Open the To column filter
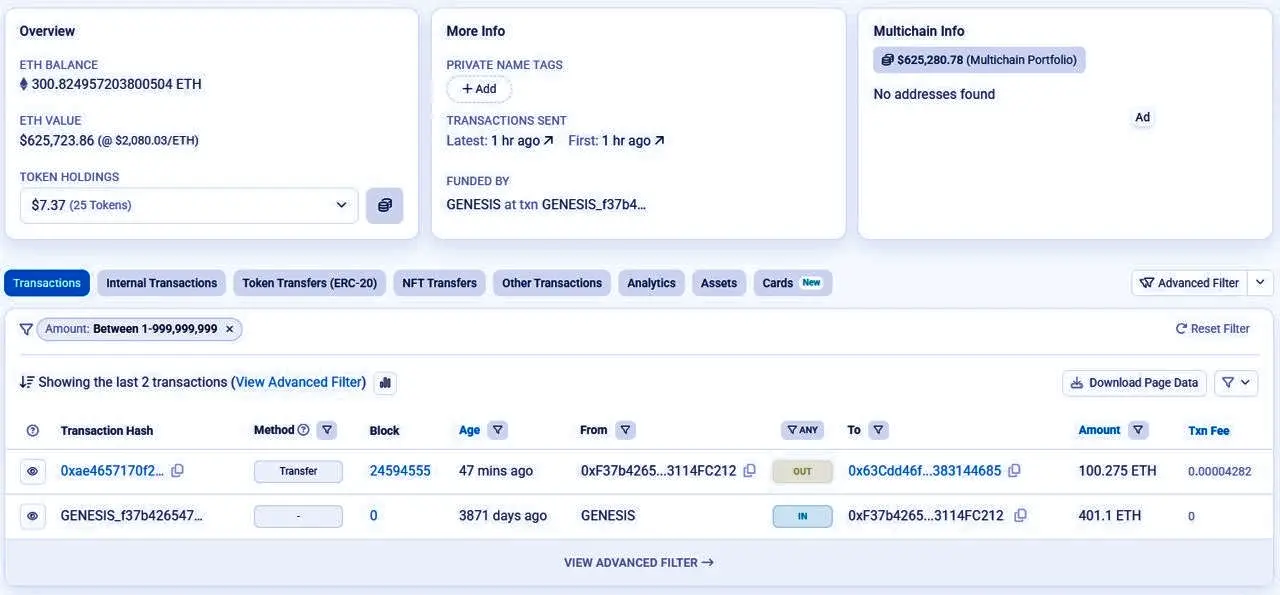1280x595 pixels. 878,430
